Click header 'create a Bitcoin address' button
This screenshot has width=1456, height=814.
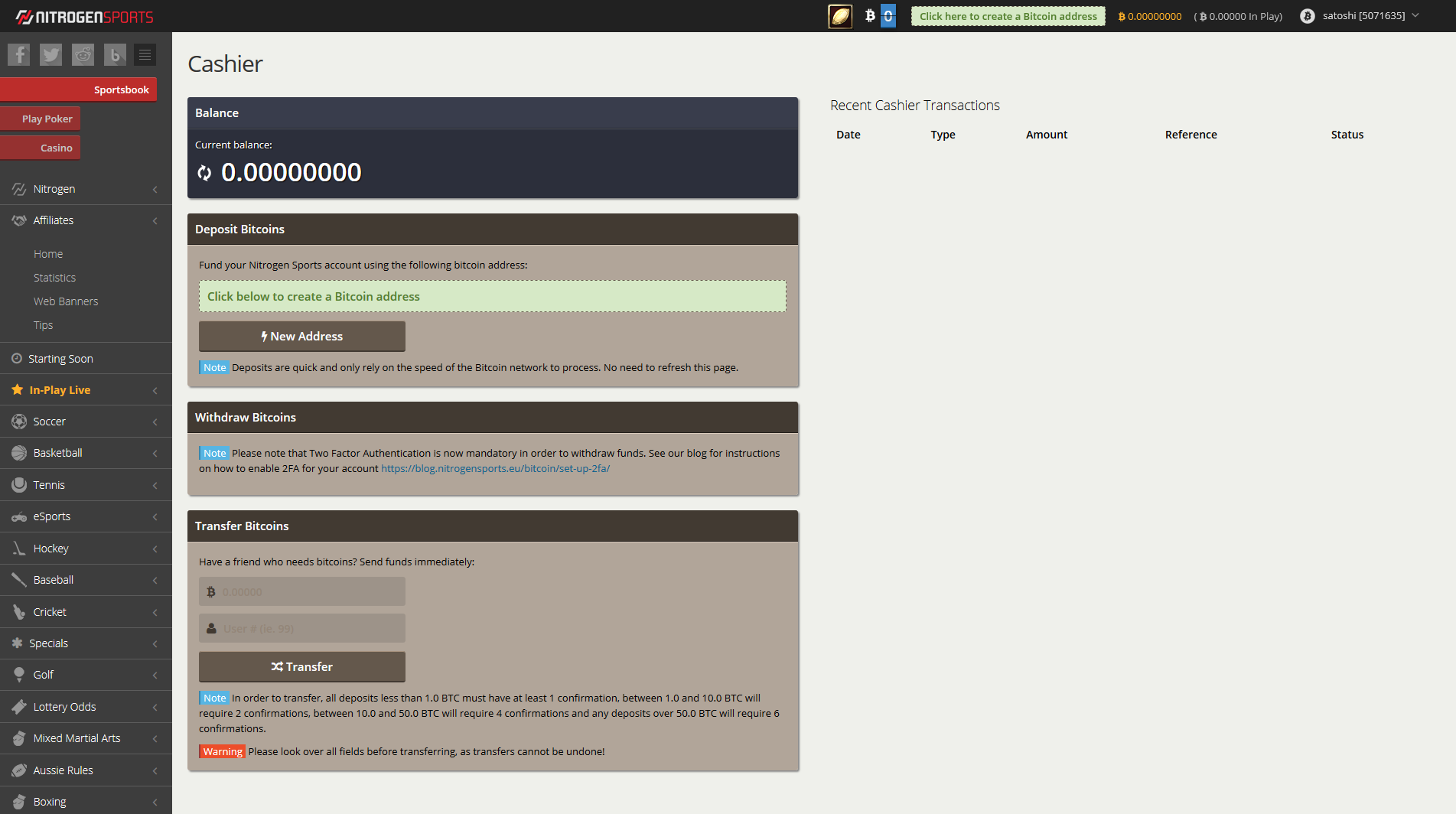1008,16
